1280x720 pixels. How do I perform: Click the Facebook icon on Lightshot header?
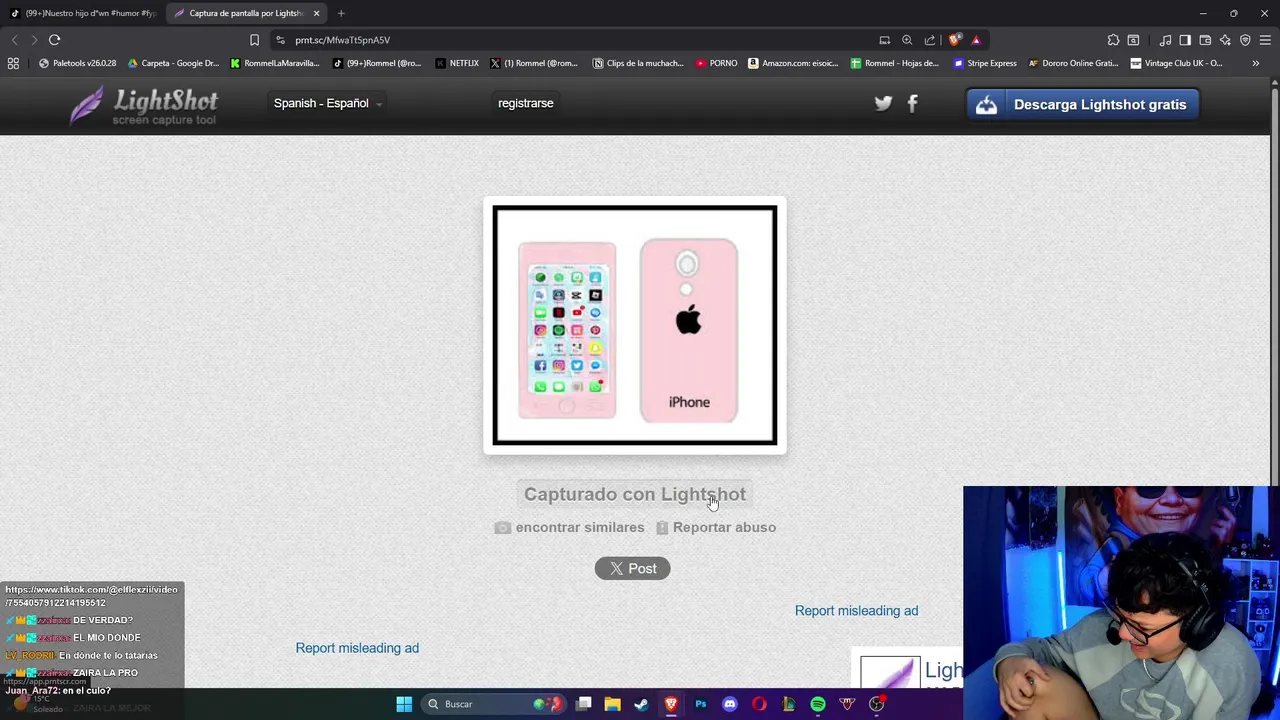[x=912, y=103]
